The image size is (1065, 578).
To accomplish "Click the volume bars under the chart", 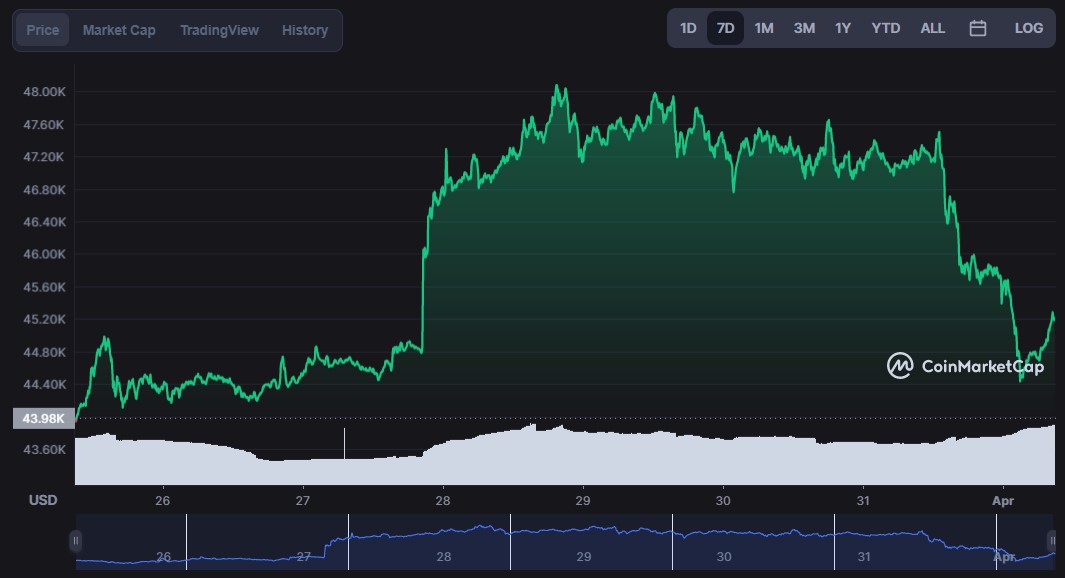I will (560, 458).
